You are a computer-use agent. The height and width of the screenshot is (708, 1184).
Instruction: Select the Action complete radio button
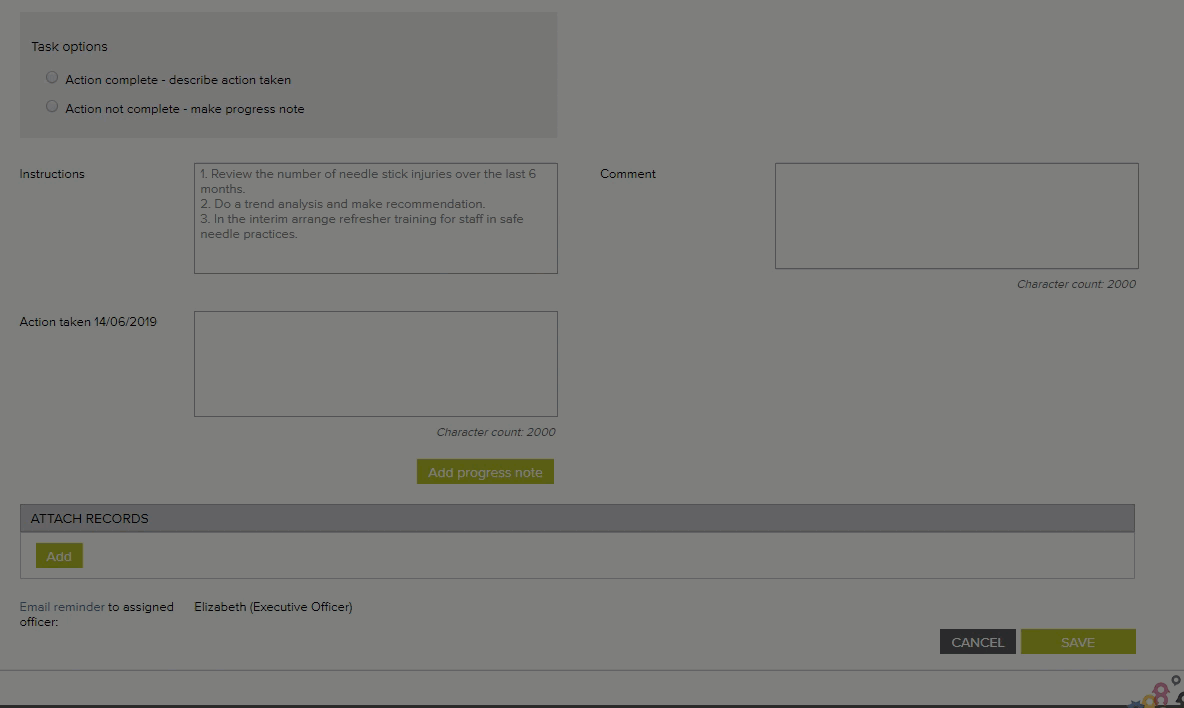click(x=52, y=78)
